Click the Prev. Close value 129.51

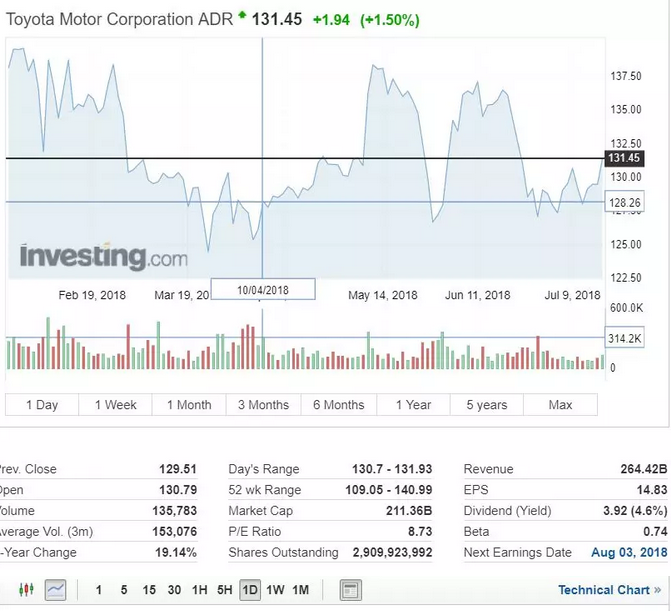pyautogui.click(x=178, y=469)
